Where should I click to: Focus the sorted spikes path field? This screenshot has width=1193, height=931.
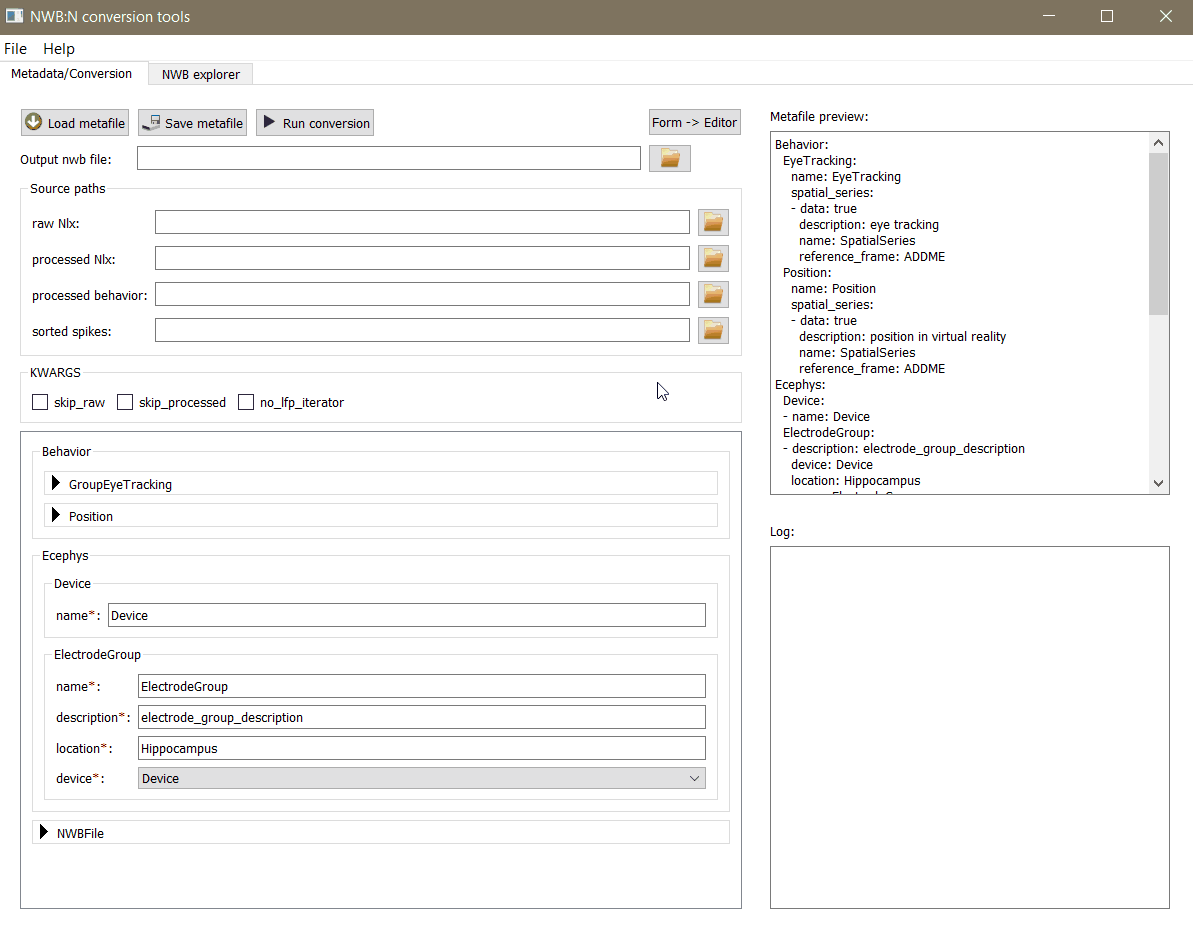[422, 330]
